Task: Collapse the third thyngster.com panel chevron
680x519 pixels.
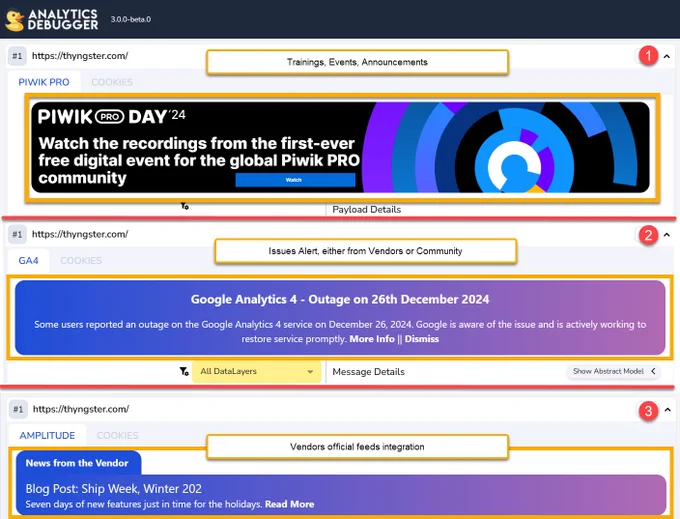Action: [x=667, y=410]
